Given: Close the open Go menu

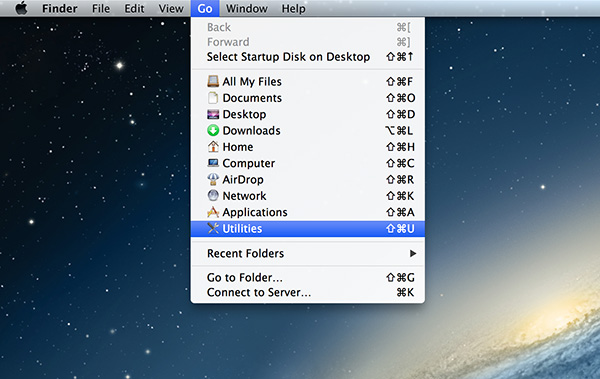Looking at the screenshot, I should [x=205, y=8].
